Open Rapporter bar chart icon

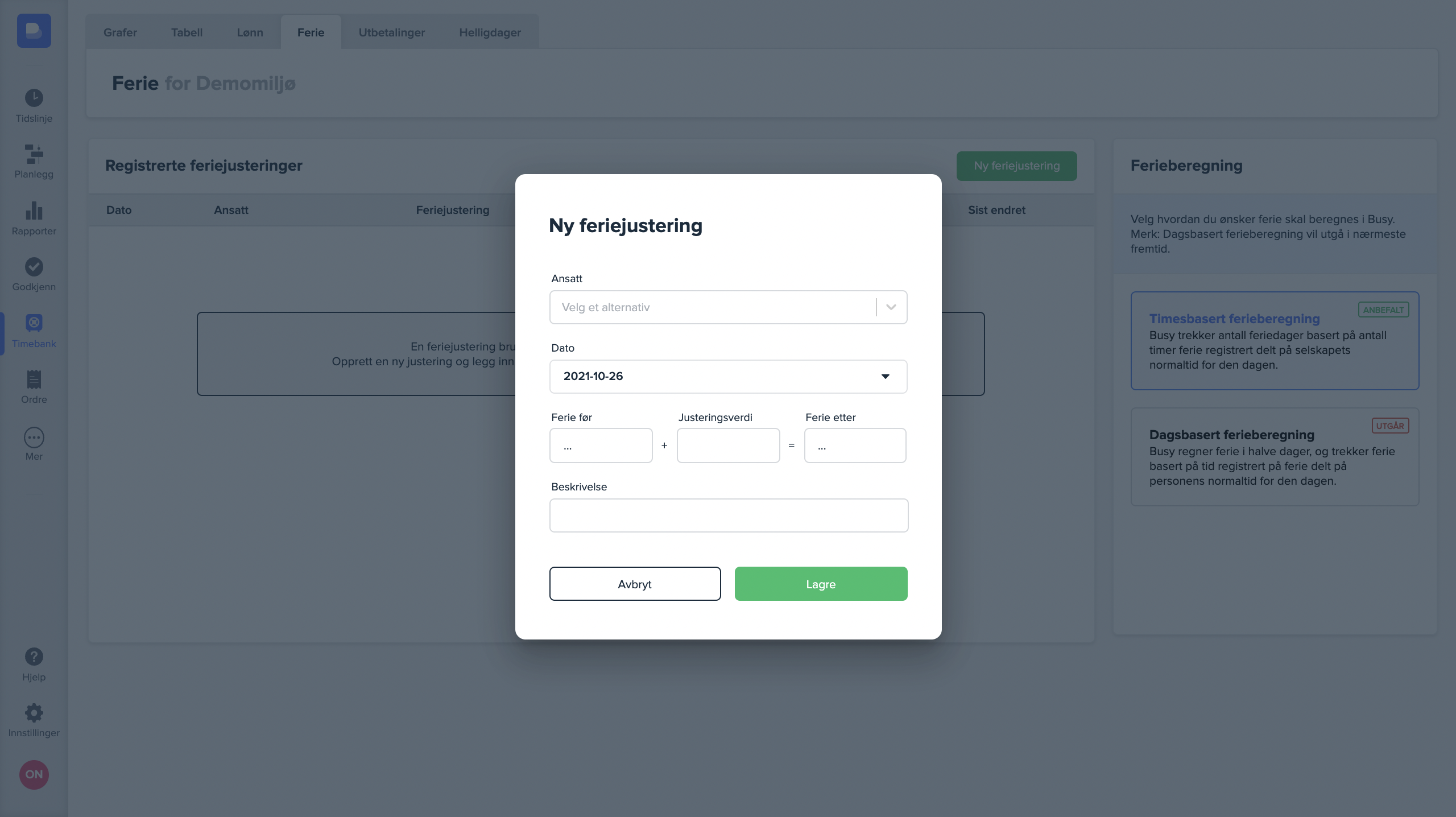[x=34, y=211]
